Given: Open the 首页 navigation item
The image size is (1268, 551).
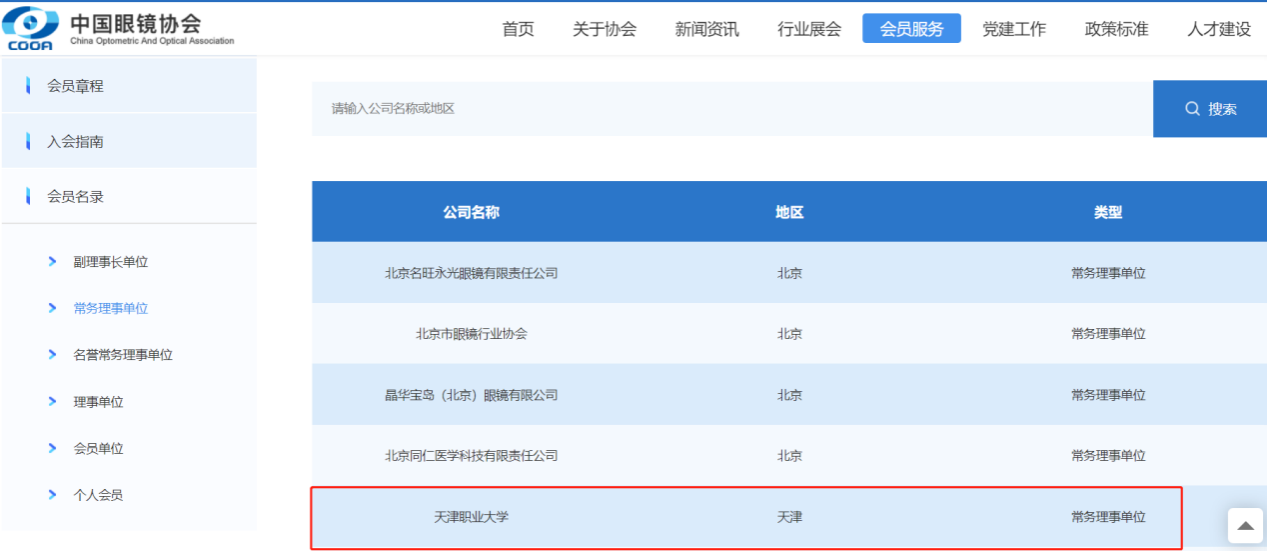Looking at the screenshot, I should click(517, 29).
